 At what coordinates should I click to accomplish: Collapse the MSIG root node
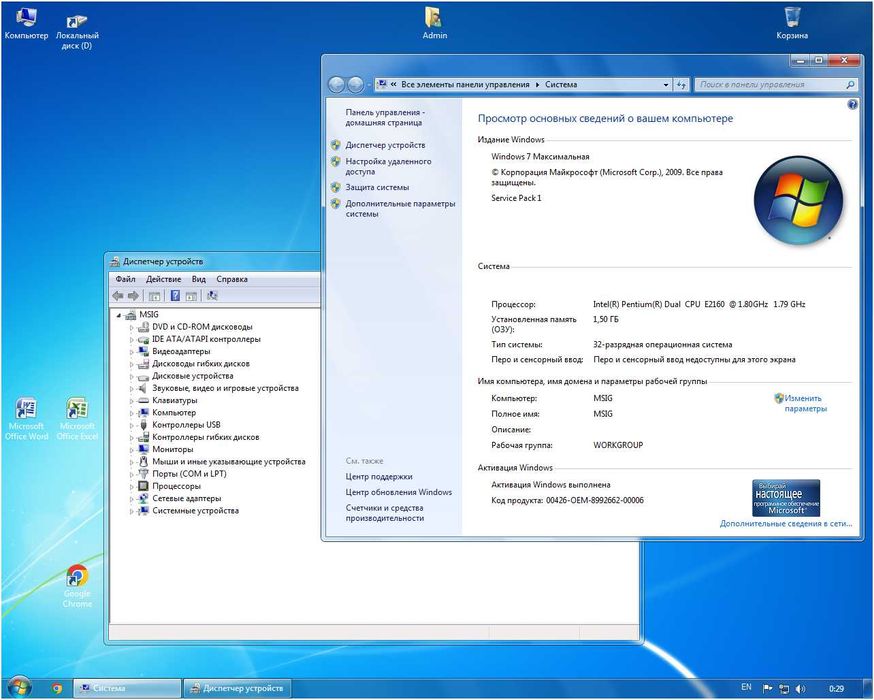coord(119,315)
